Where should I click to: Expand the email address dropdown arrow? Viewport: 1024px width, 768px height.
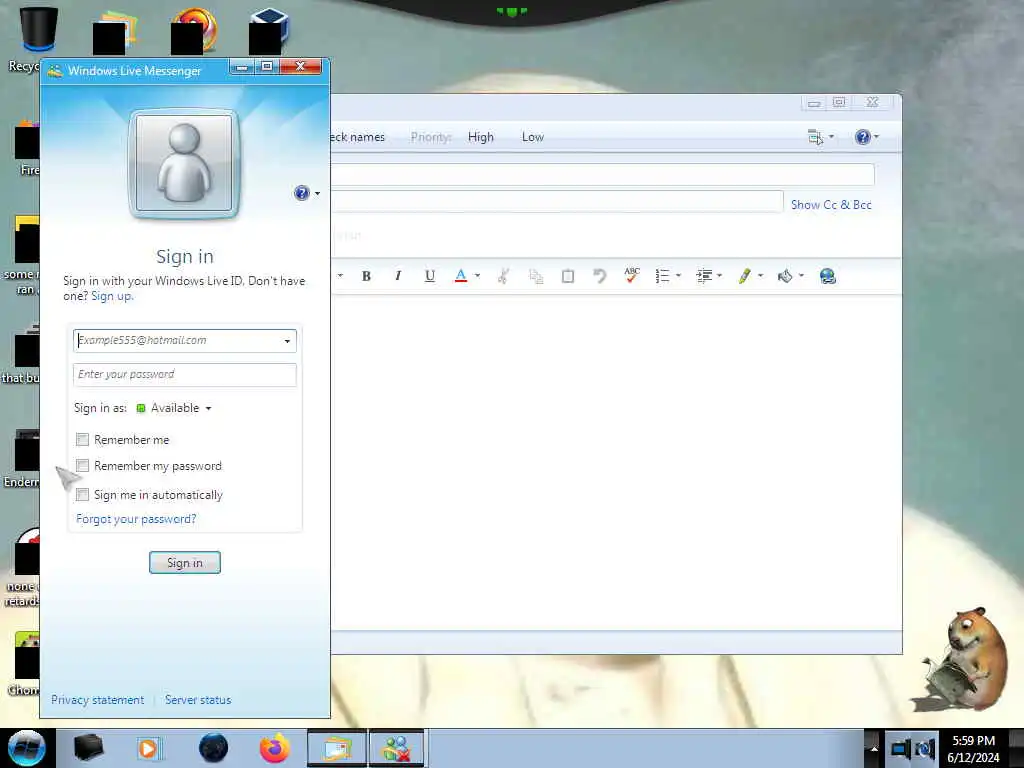(x=287, y=341)
